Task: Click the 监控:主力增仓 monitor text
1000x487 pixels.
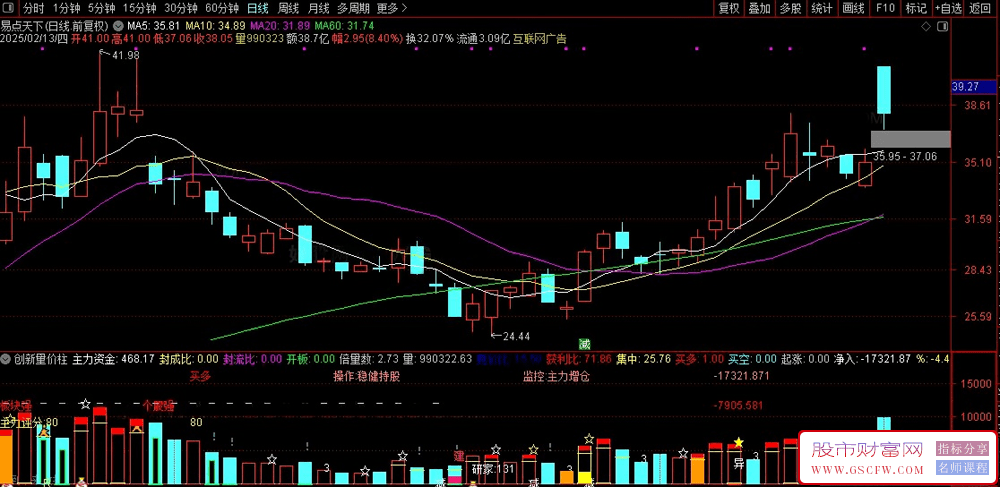Action: (x=555, y=375)
